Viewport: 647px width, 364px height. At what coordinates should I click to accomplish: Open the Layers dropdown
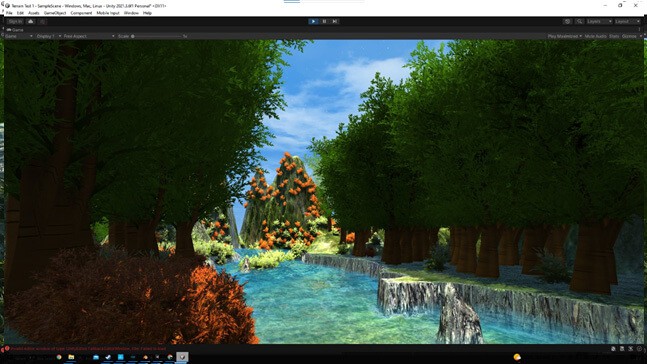pyautogui.click(x=599, y=21)
